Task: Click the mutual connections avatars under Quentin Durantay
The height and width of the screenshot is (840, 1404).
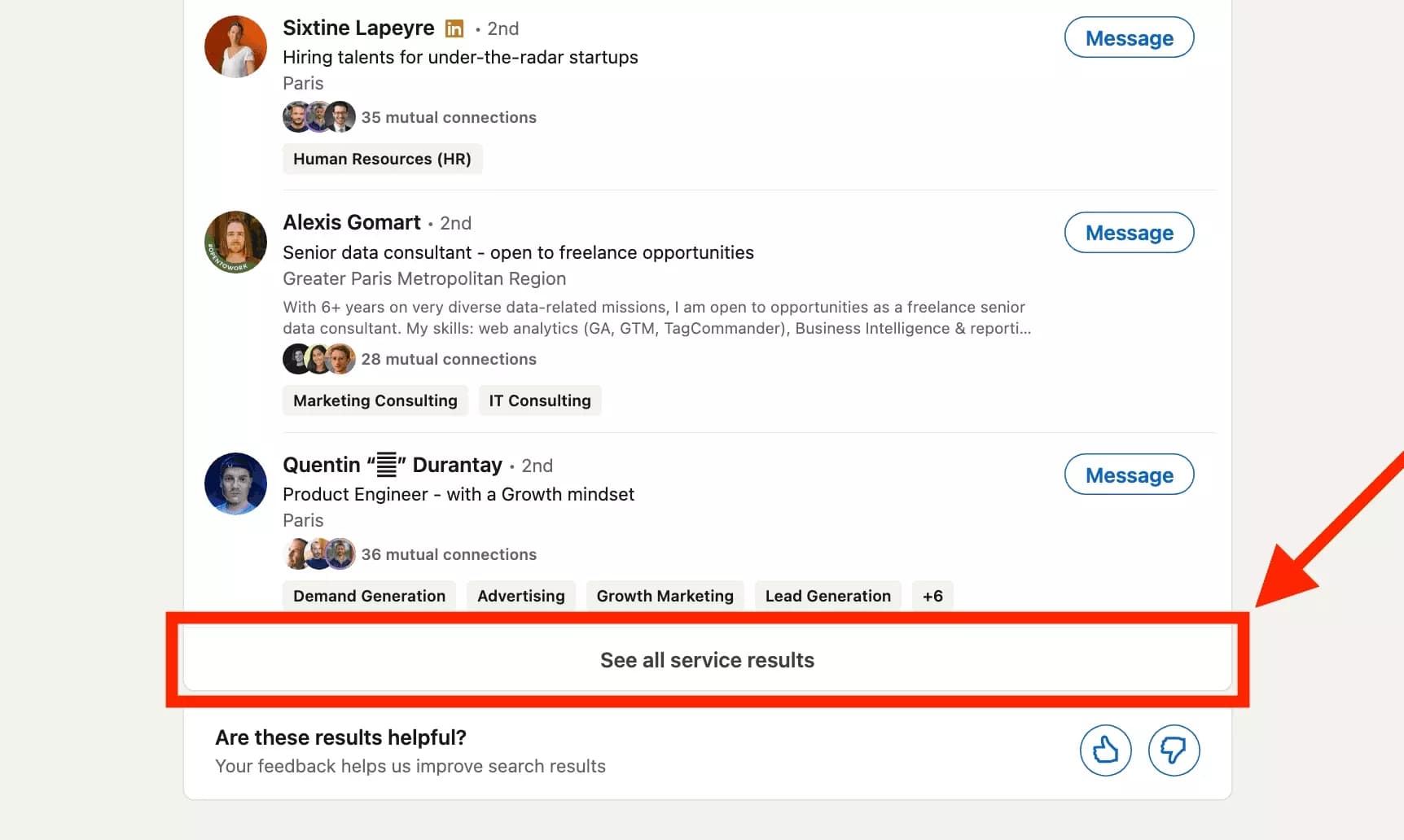Action: click(318, 553)
